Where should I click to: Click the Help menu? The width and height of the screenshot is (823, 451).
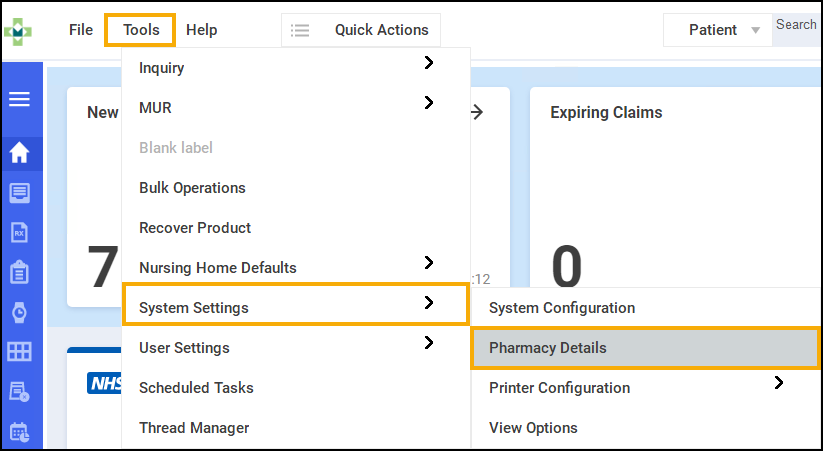[201, 30]
